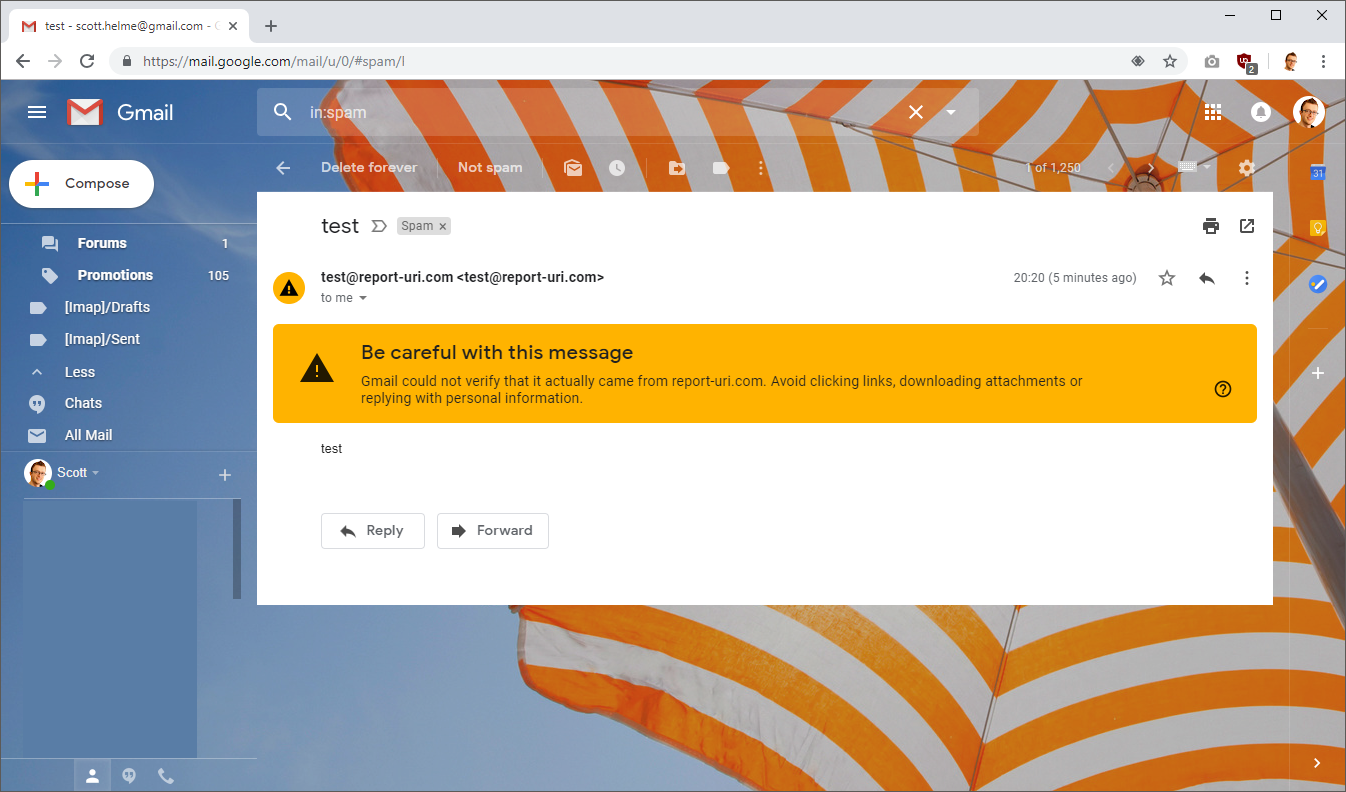Click the Not spam button
This screenshot has width=1346, height=792.
pos(490,168)
